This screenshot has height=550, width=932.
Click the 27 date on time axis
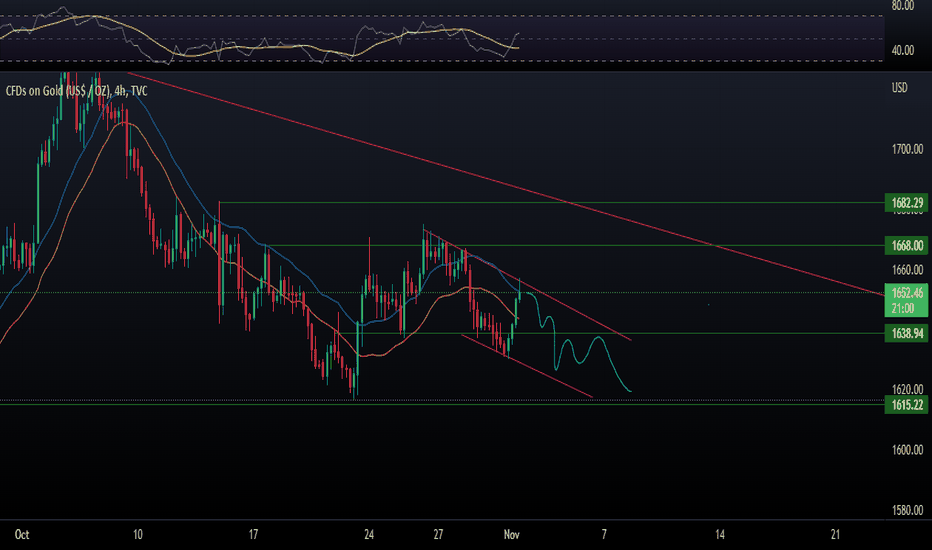tap(438, 535)
